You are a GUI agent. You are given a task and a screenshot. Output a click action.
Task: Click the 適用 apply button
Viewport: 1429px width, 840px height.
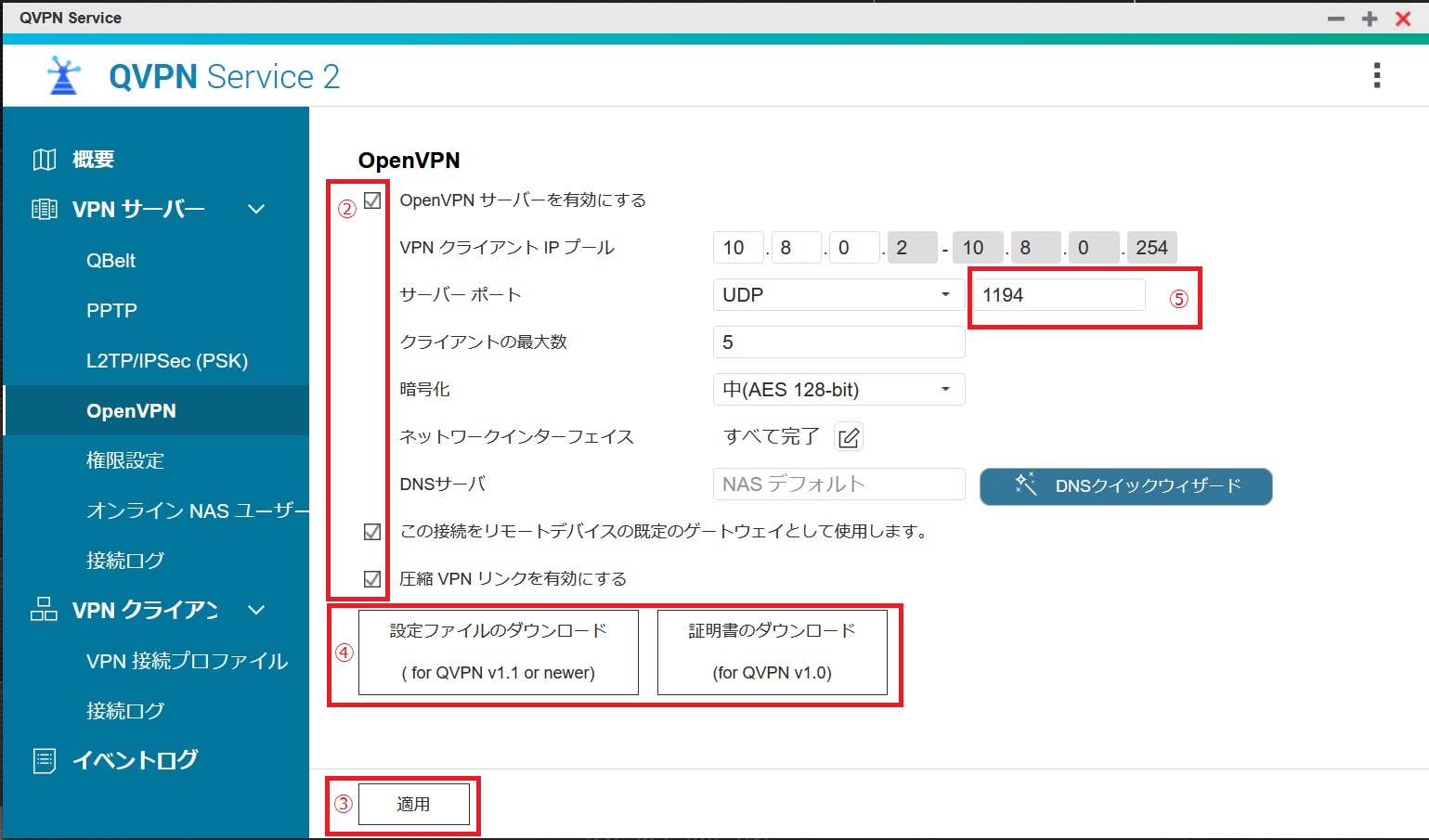tap(414, 805)
